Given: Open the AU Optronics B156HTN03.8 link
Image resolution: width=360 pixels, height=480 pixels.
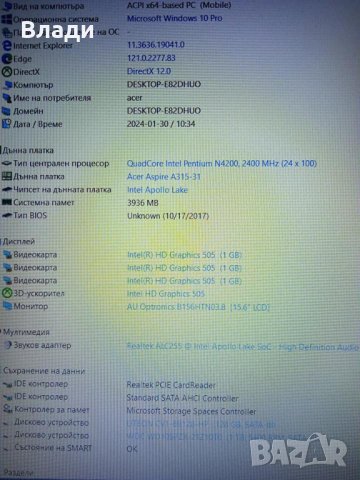Looking at the screenshot, I should [x=198, y=307].
